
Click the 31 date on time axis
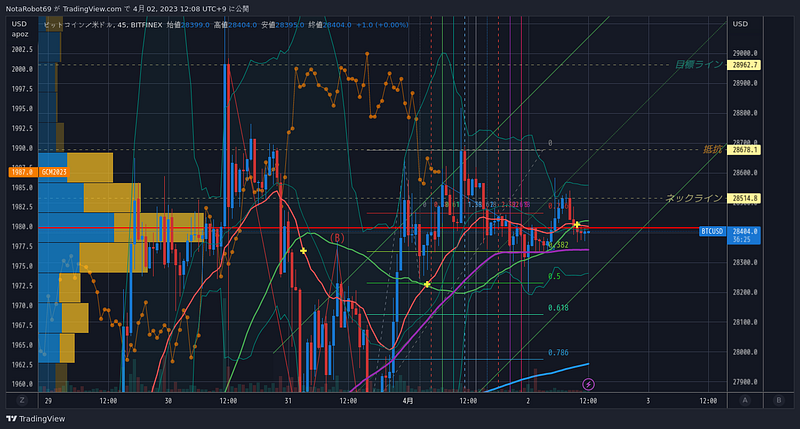[288, 401]
